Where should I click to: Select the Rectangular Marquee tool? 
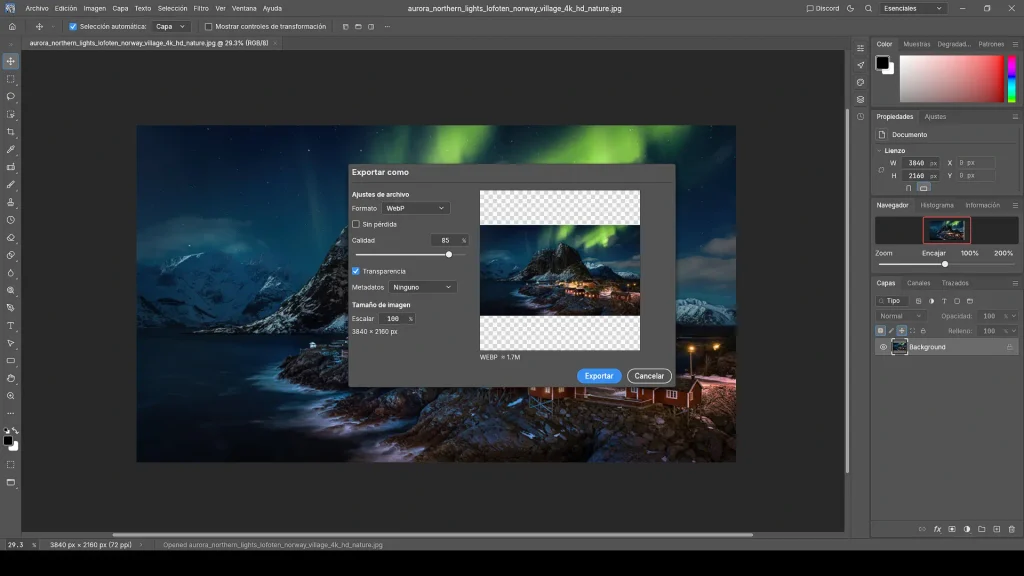(x=10, y=79)
